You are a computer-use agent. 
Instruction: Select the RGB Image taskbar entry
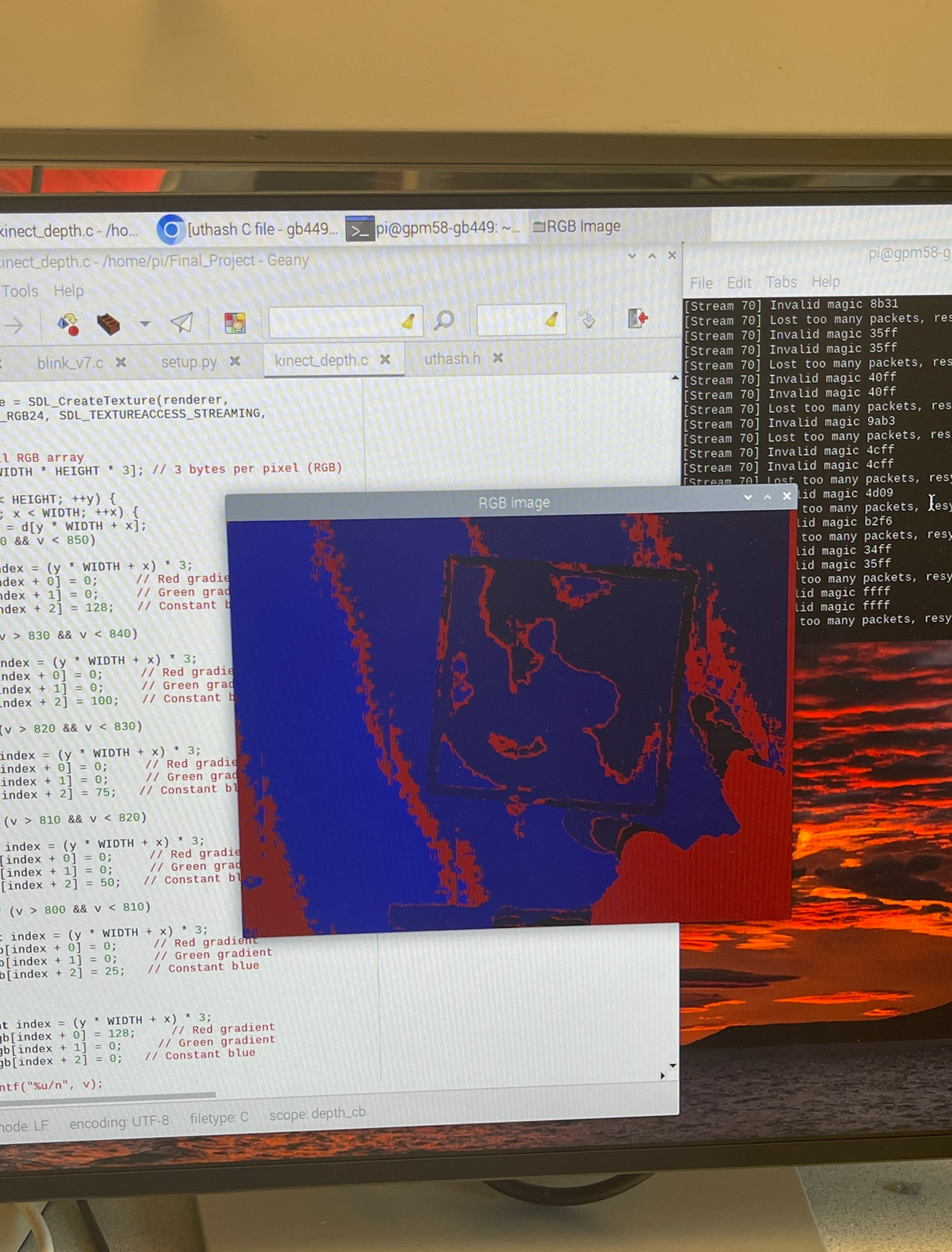point(577,226)
